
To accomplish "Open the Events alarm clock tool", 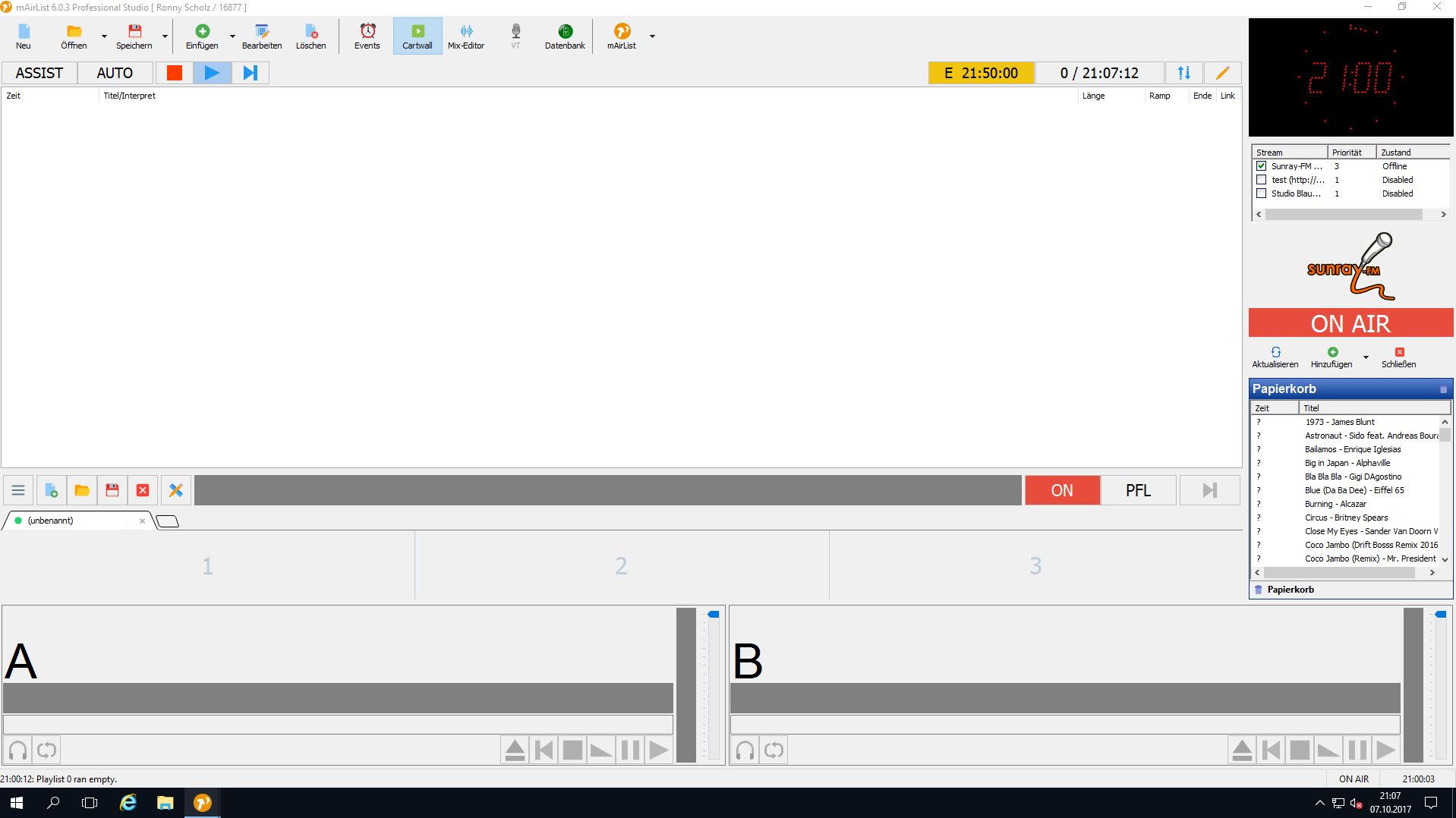I will tap(367, 36).
